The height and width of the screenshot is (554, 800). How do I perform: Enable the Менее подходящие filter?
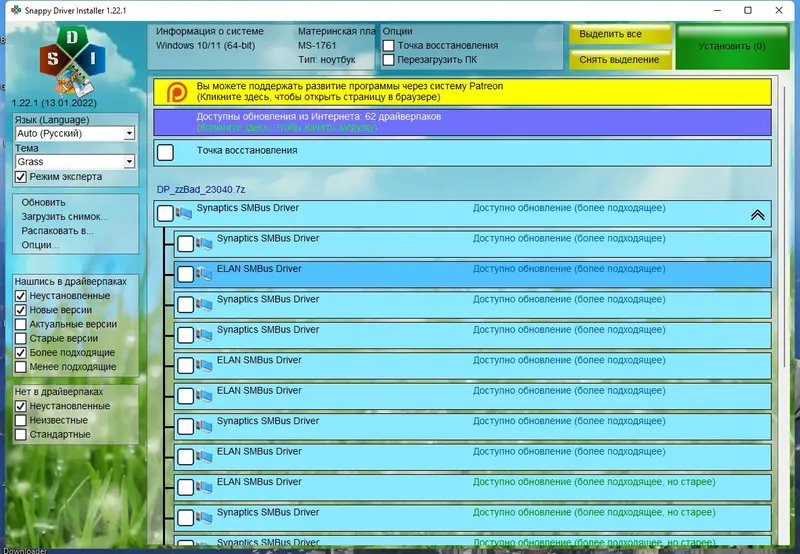pos(21,367)
